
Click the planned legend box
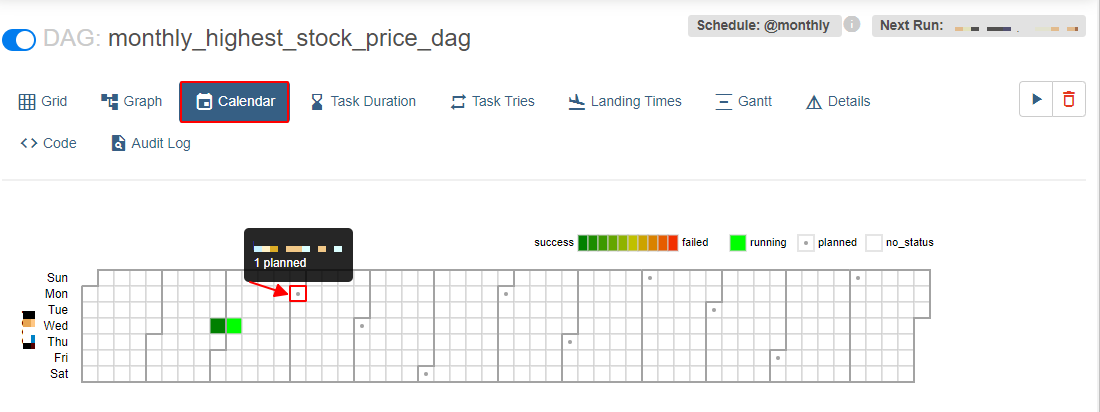point(806,243)
